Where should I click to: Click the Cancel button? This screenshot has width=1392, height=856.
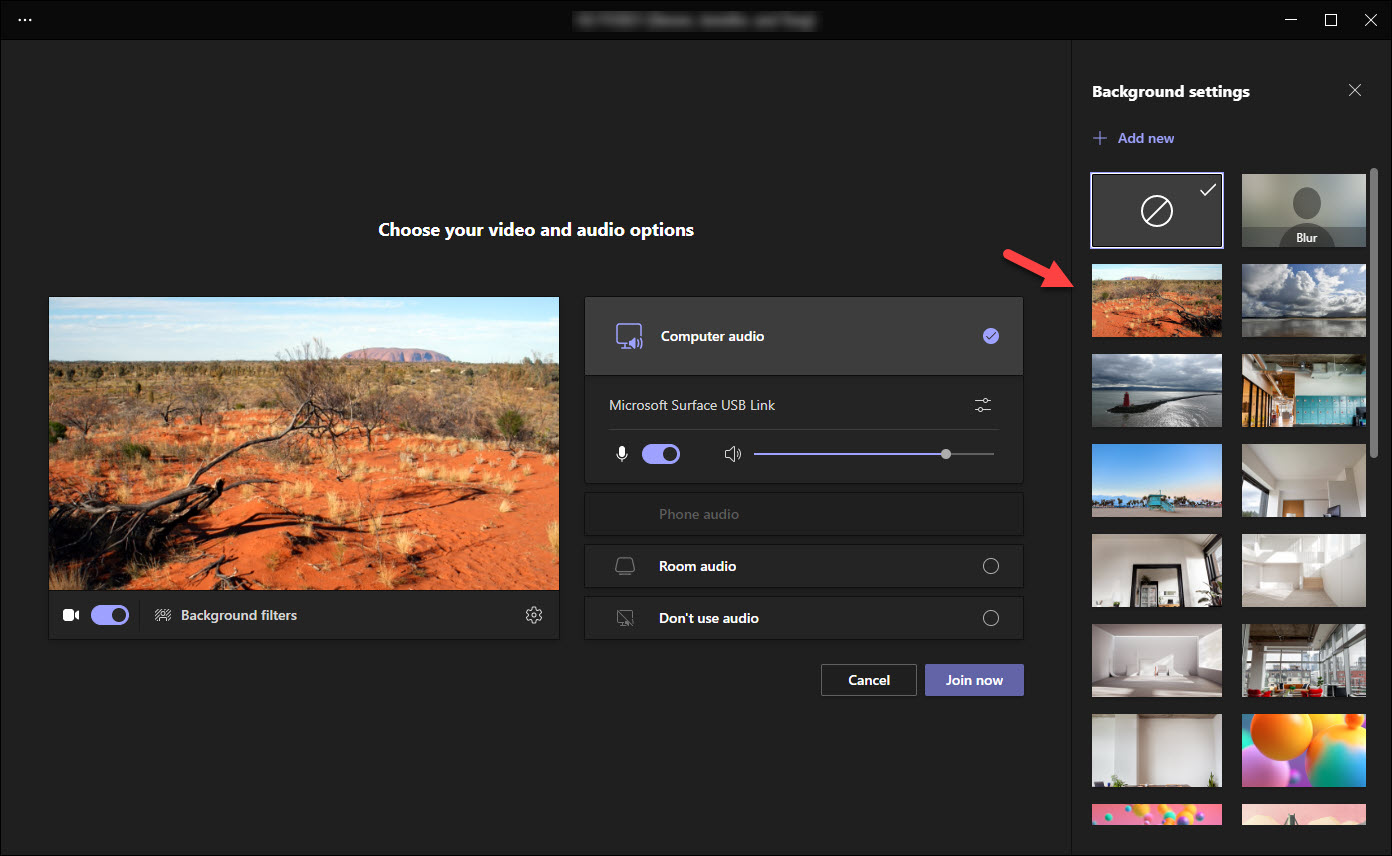coord(868,680)
